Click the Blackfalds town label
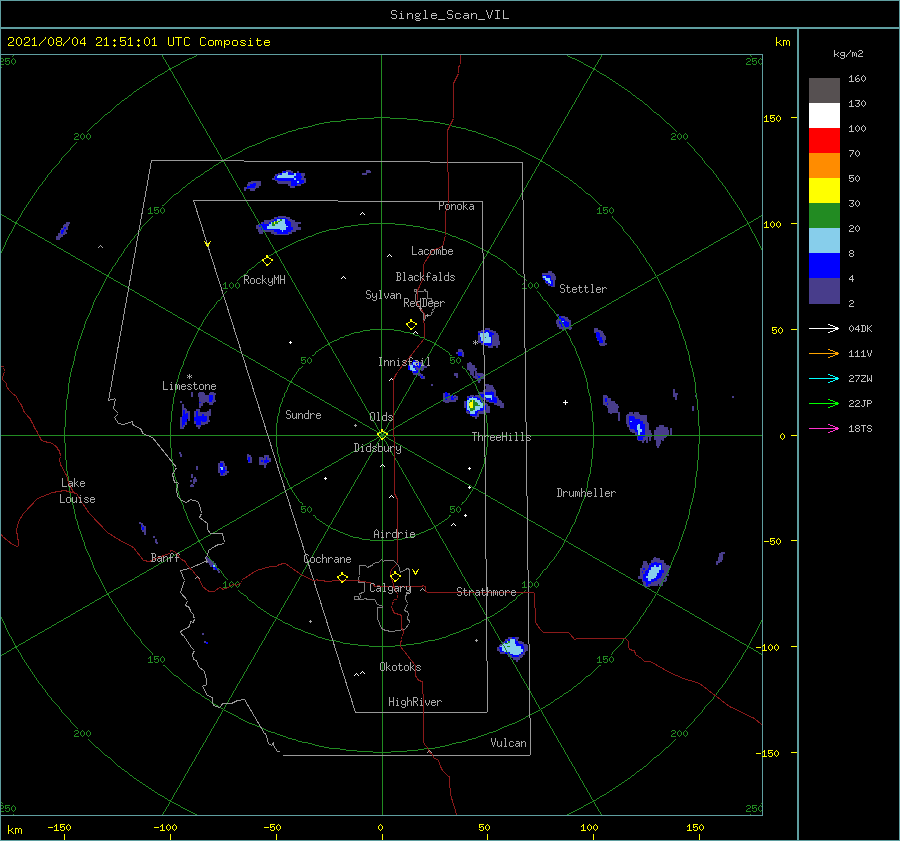 click(x=425, y=277)
